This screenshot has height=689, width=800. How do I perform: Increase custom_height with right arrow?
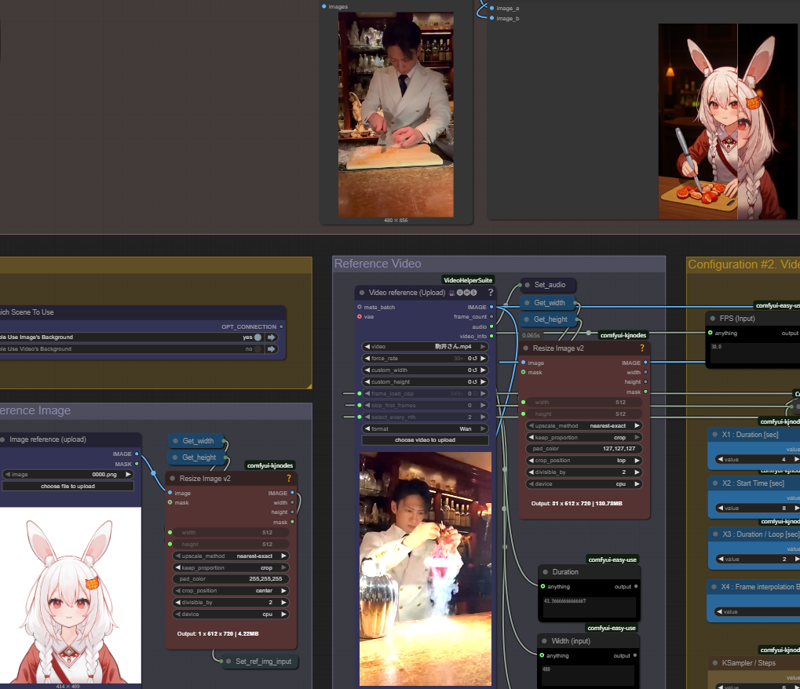(x=483, y=382)
